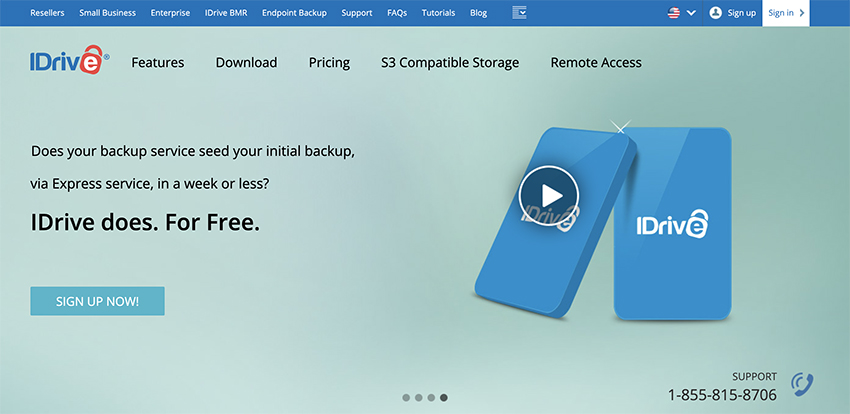Select the fourth active carousel dot
This screenshot has width=850, height=414.
[444, 398]
